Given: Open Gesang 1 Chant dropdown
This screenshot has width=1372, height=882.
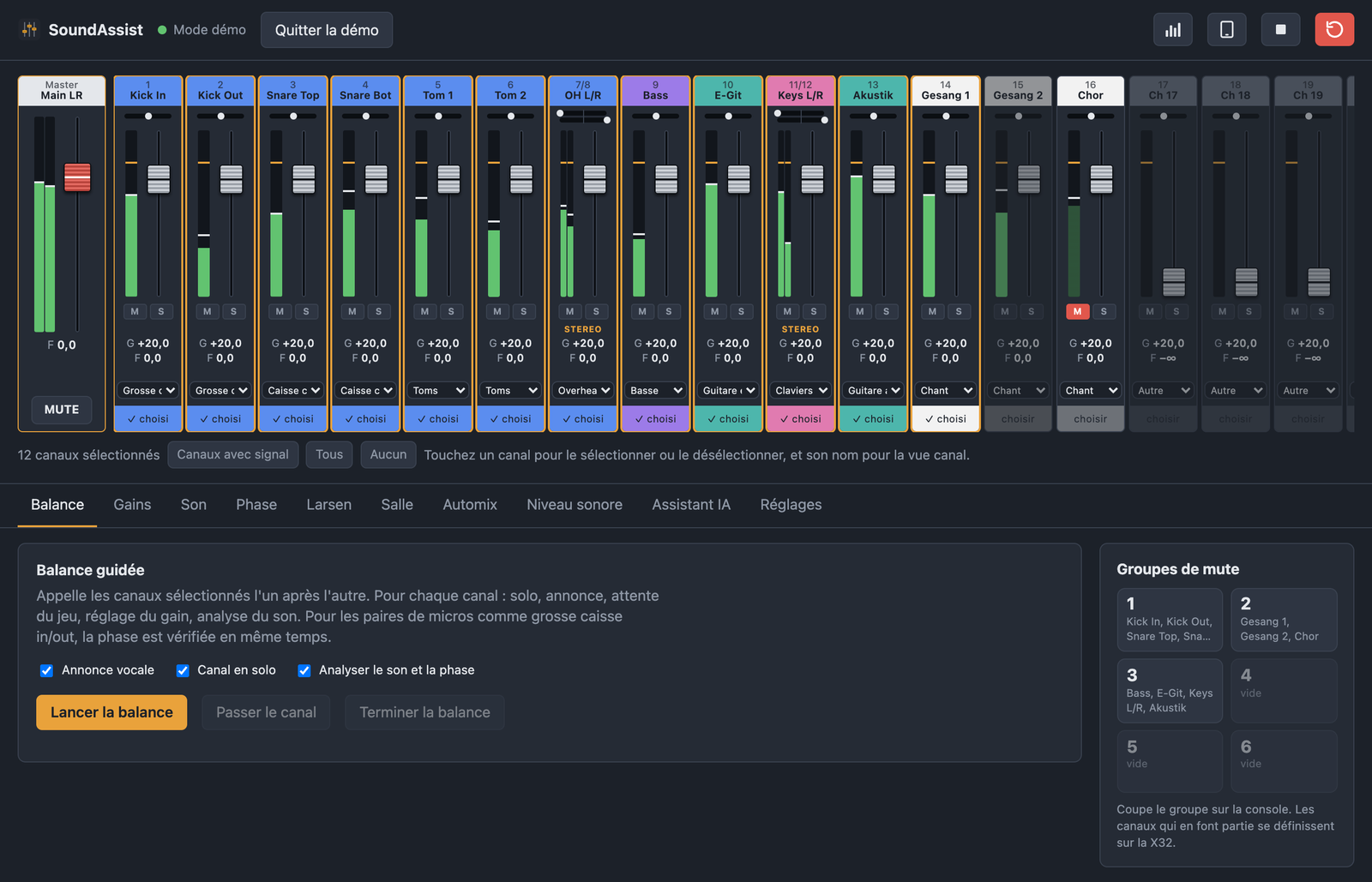Looking at the screenshot, I should 946,390.
